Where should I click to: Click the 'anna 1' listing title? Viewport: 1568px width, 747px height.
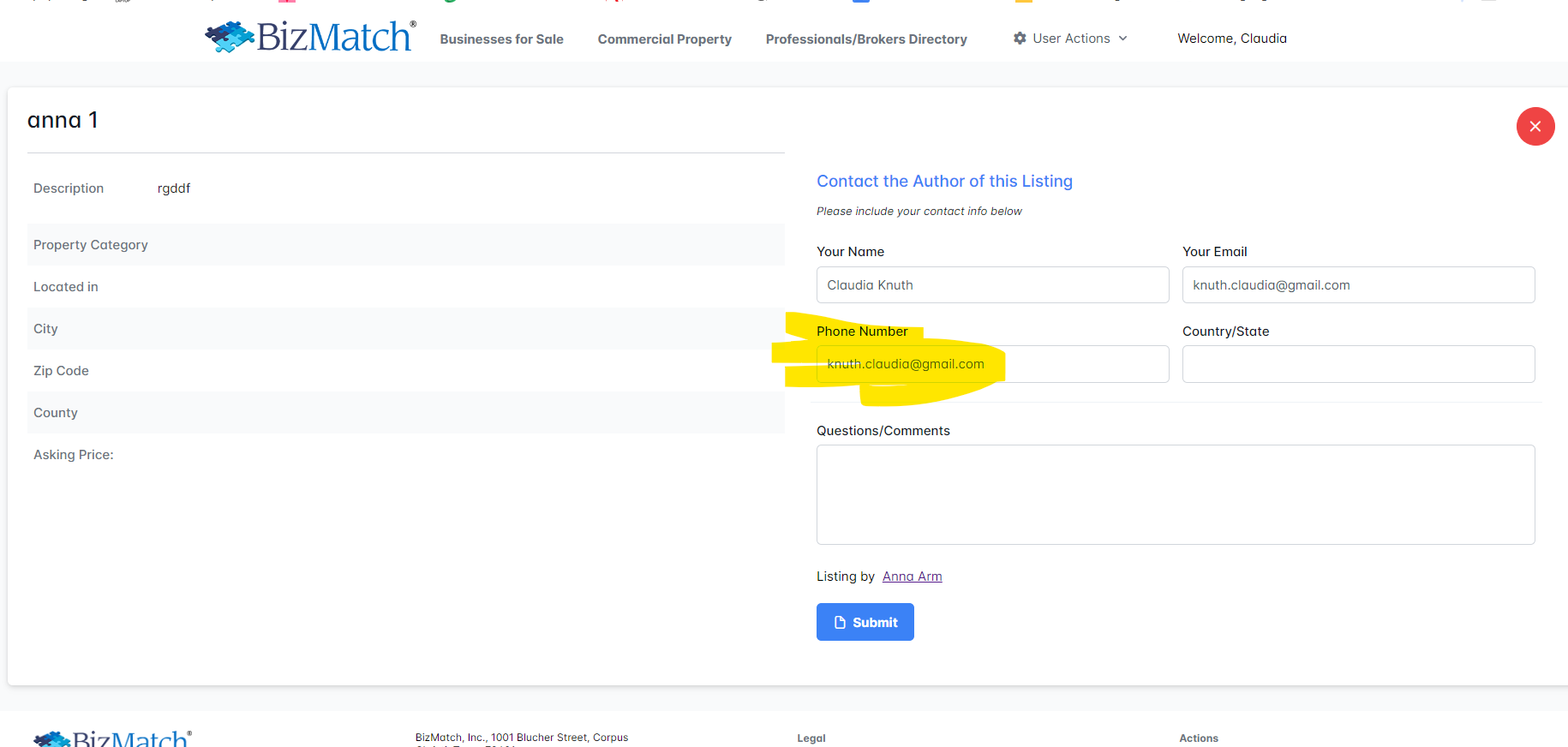[63, 120]
